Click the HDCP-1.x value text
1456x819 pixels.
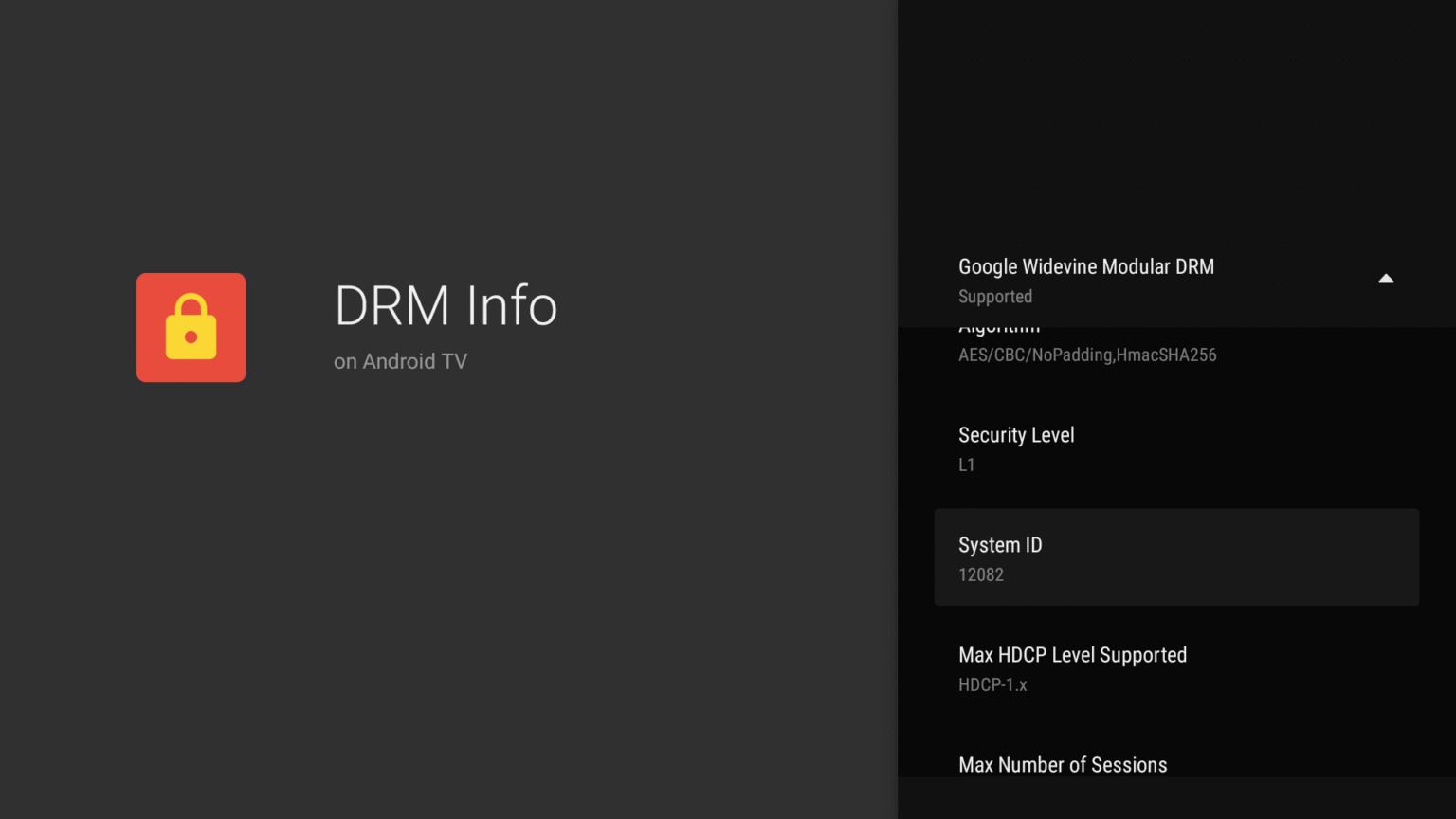pyautogui.click(x=992, y=684)
